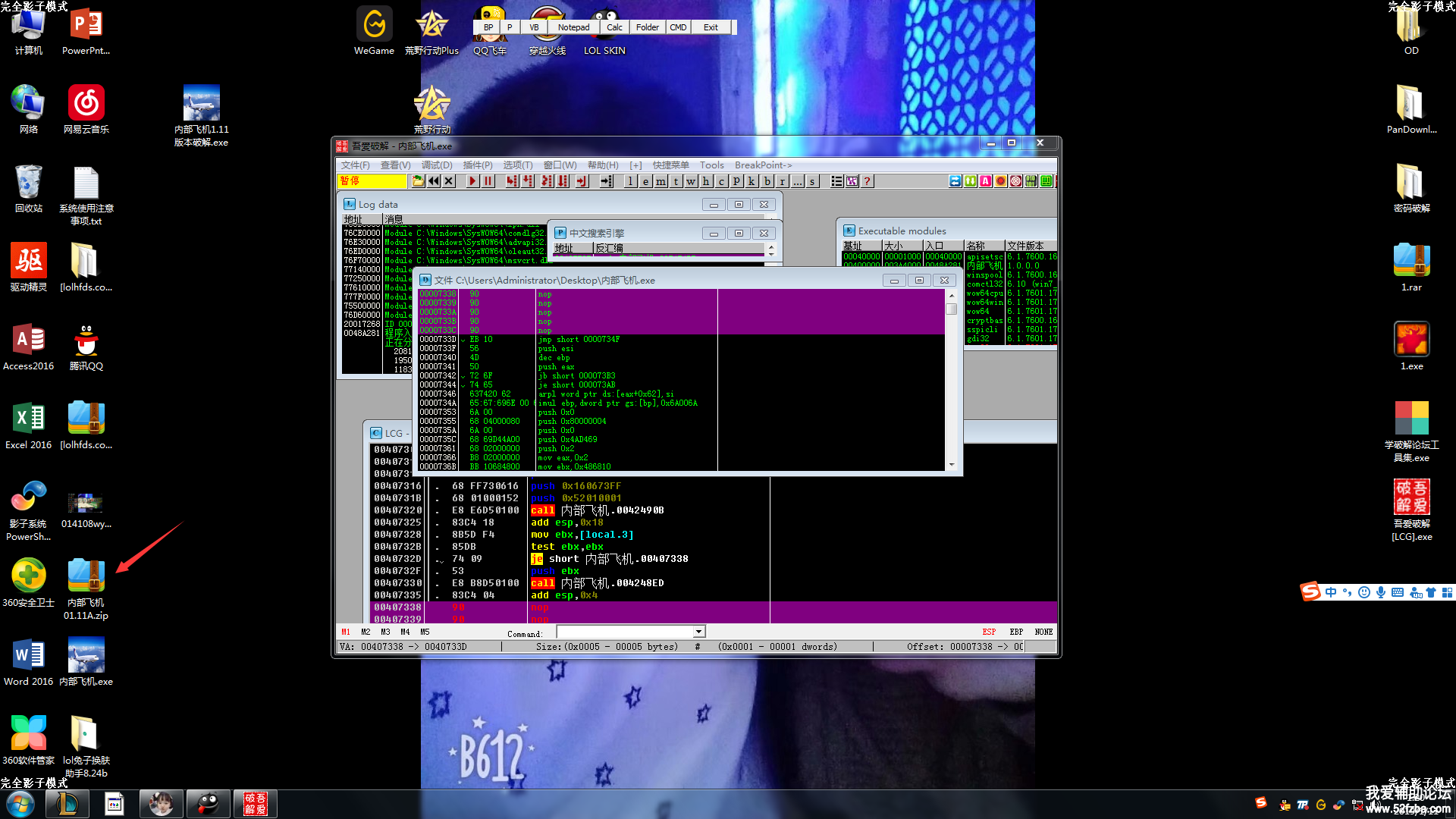Click the Command input field

(625, 632)
